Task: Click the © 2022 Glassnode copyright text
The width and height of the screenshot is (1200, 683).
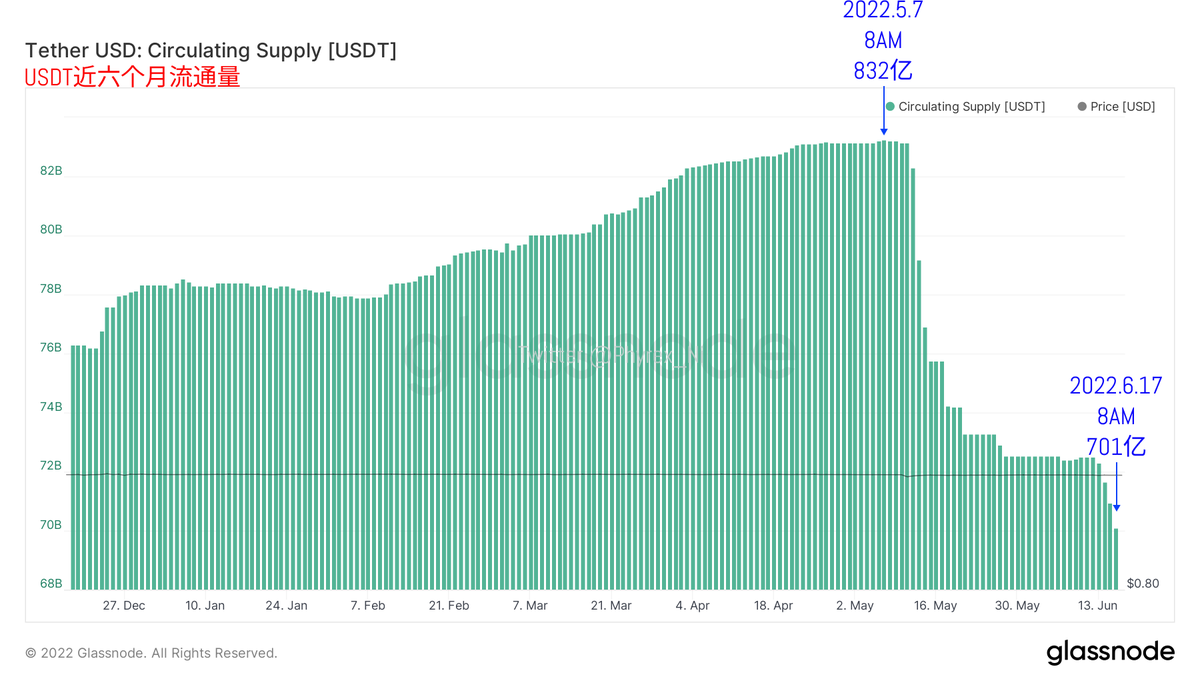Action: pyautogui.click(x=151, y=653)
